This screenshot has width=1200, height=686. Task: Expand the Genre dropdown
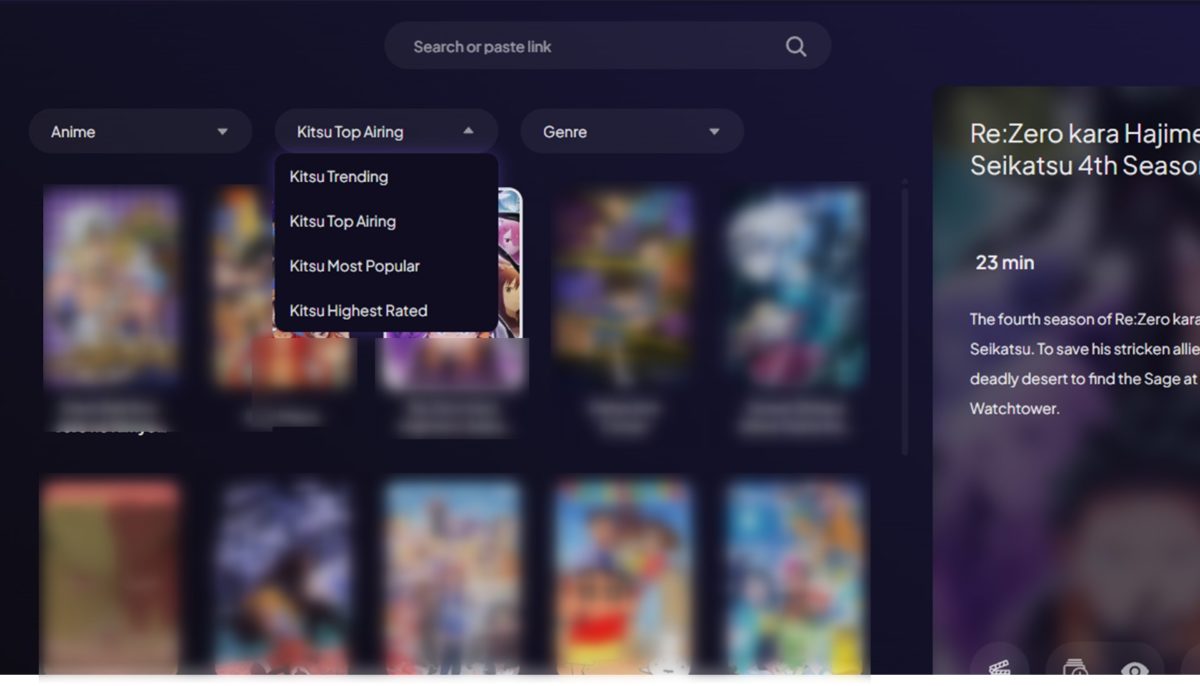(x=632, y=131)
